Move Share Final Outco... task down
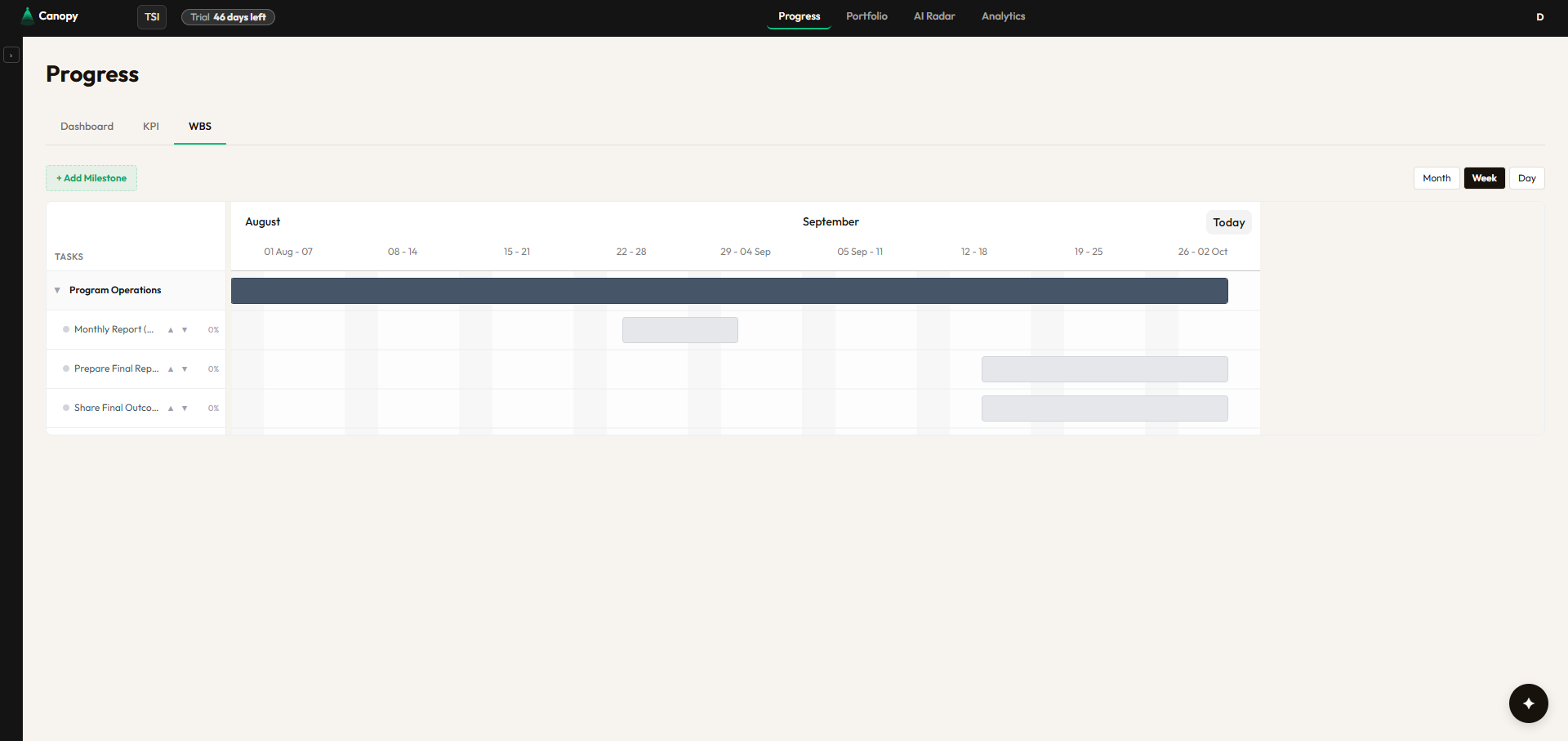The image size is (1568, 741). coord(185,408)
